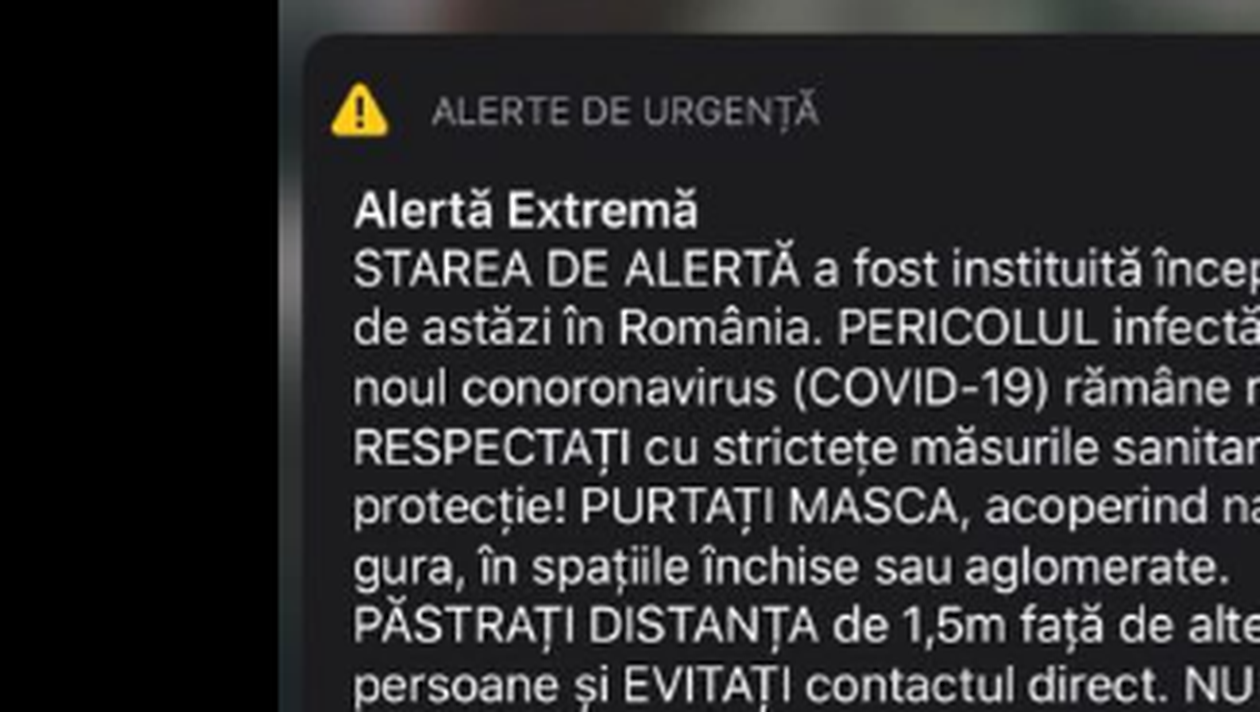Click the word conoronavirus in the message

click(x=619, y=390)
